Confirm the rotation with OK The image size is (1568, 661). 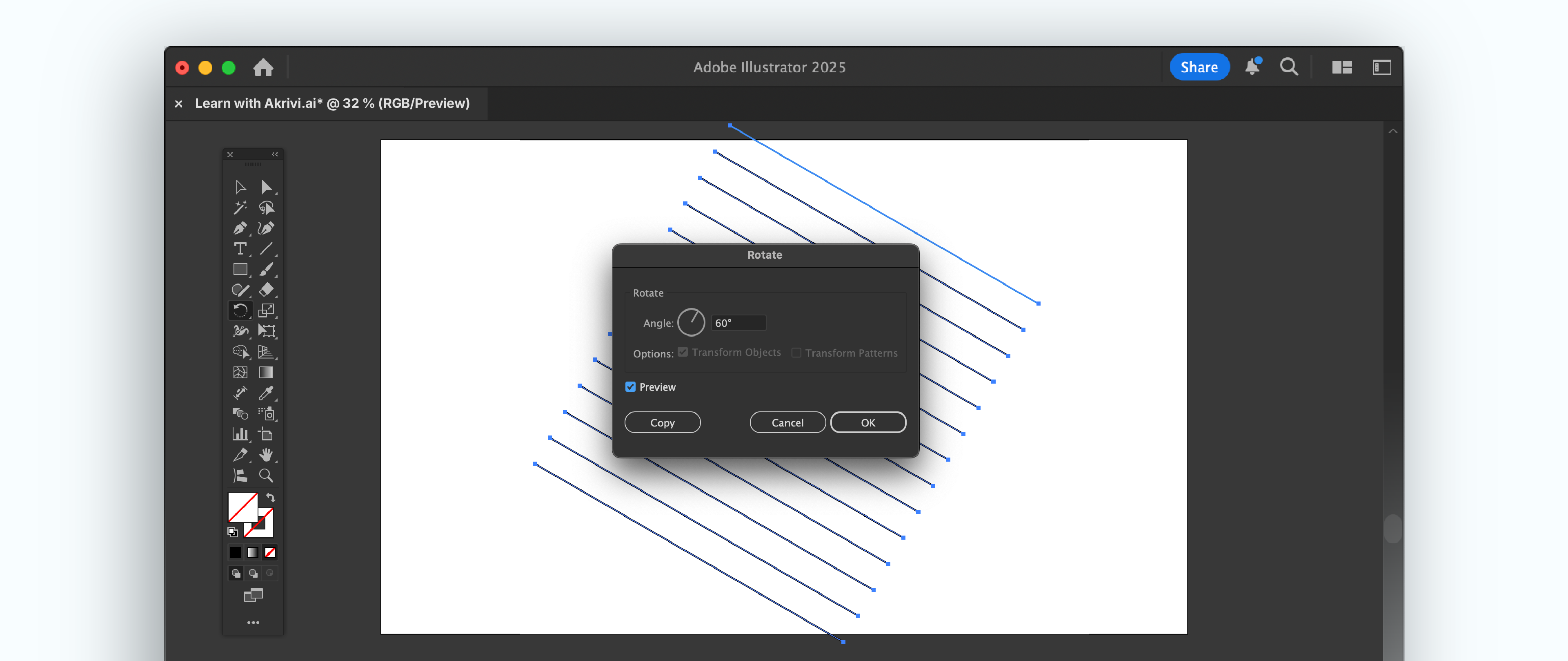click(x=868, y=422)
